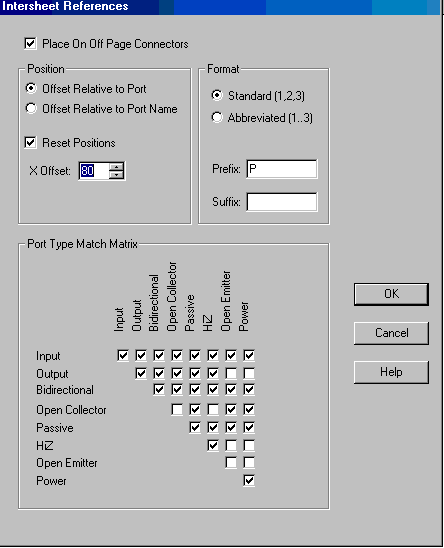Toggle Input row, Input column checkbox

click(x=123, y=355)
